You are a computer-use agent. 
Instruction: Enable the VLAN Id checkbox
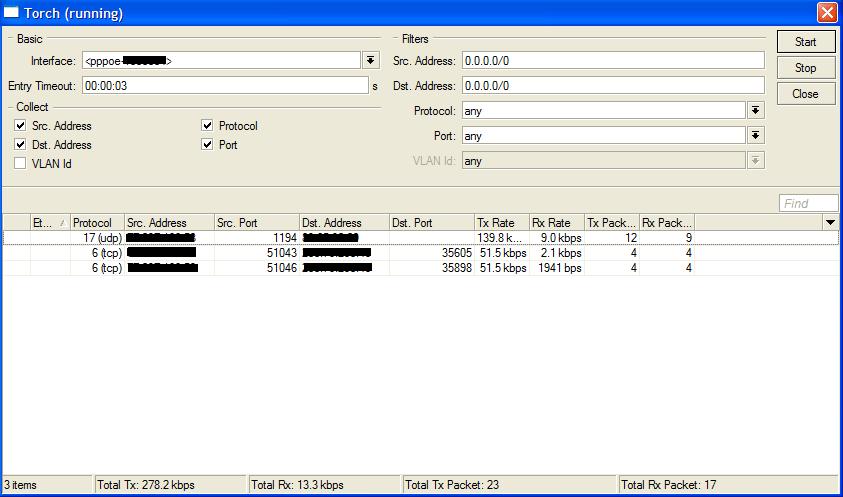tap(20, 164)
